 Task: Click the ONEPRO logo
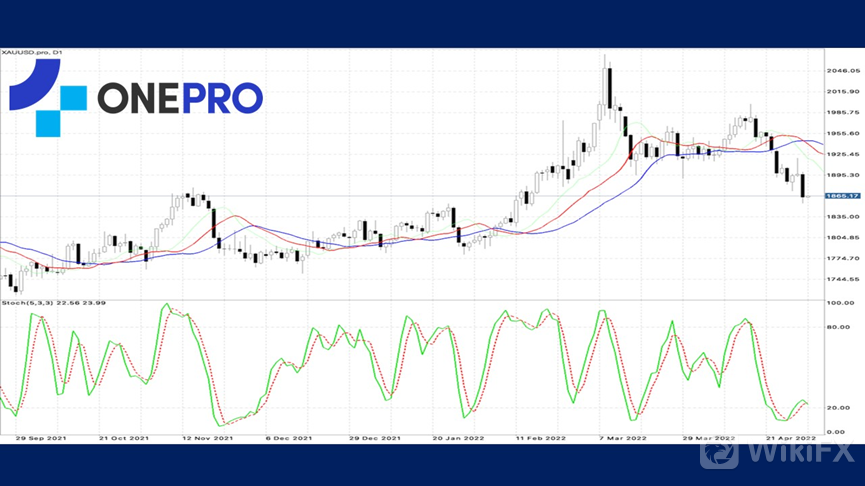[x=136, y=98]
